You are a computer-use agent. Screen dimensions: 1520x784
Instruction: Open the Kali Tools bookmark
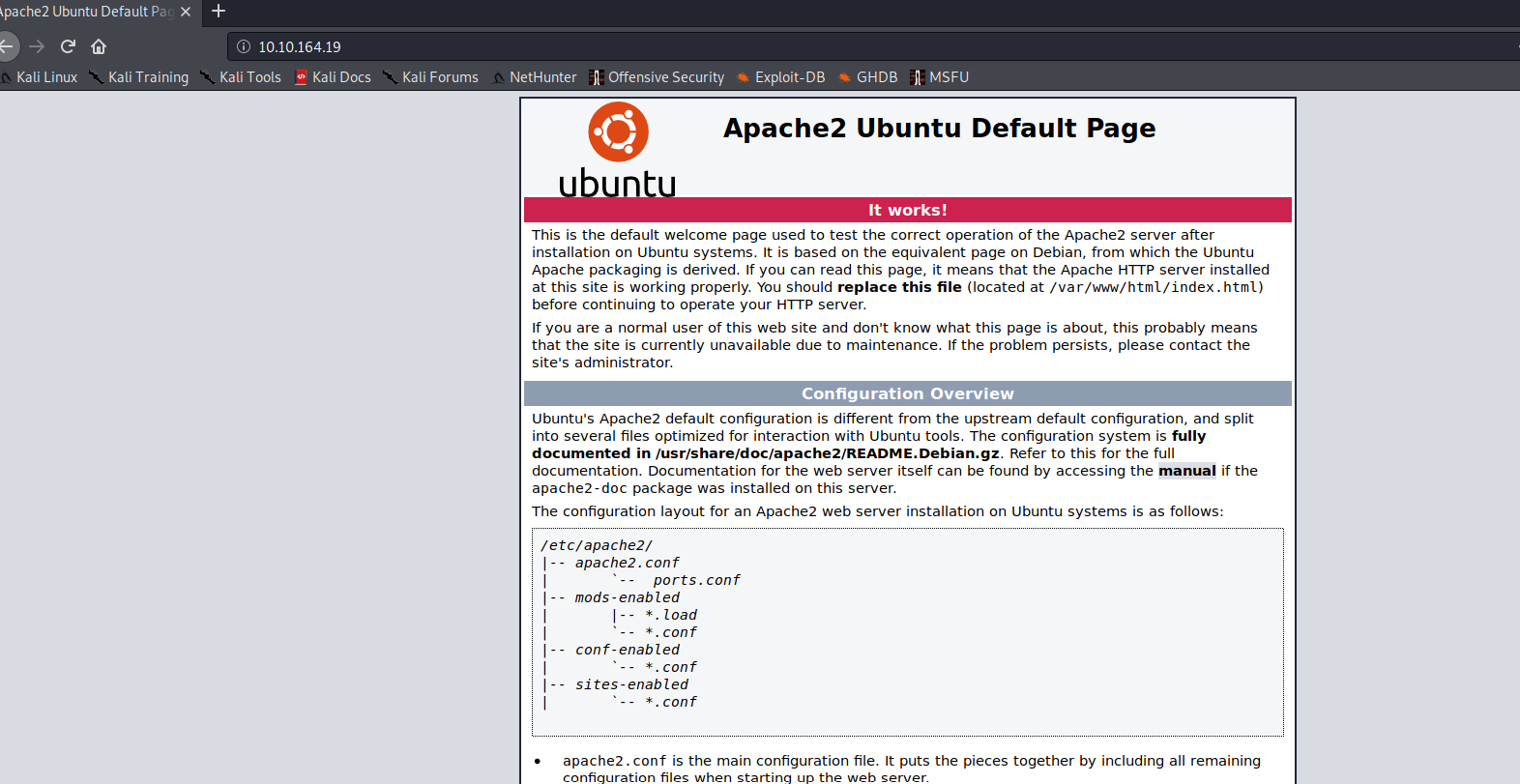(x=241, y=77)
